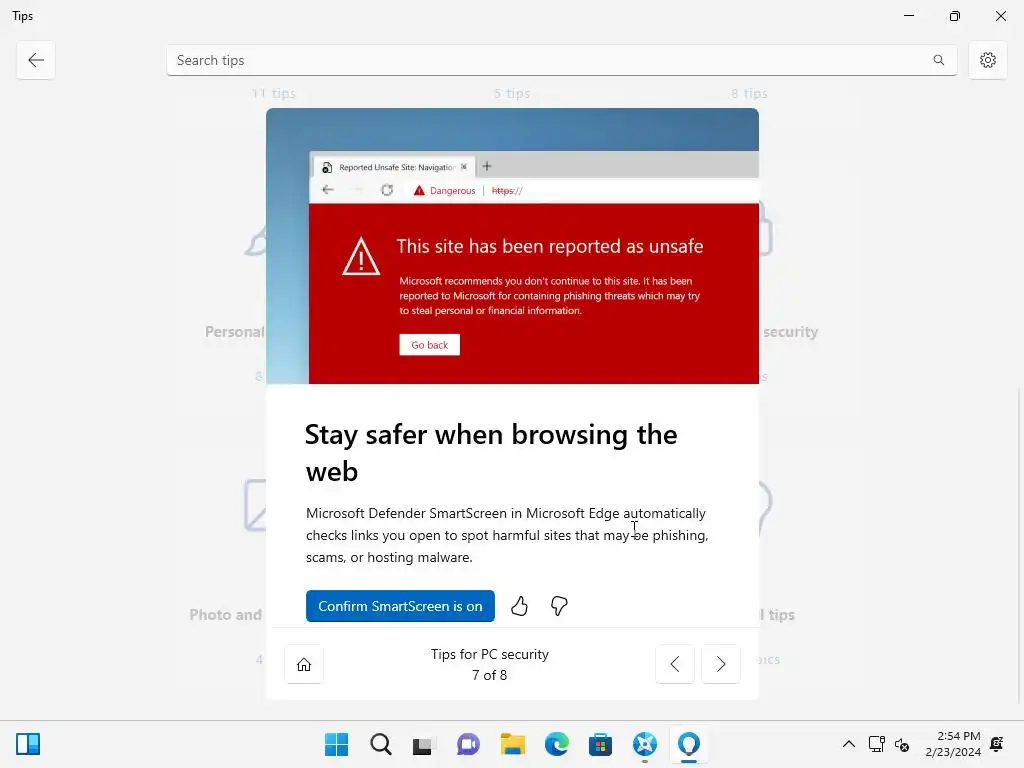Open the clock and date flyout
Image resolution: width=1024 pixels, height=768 pixels.
click(x=953, y=744)
